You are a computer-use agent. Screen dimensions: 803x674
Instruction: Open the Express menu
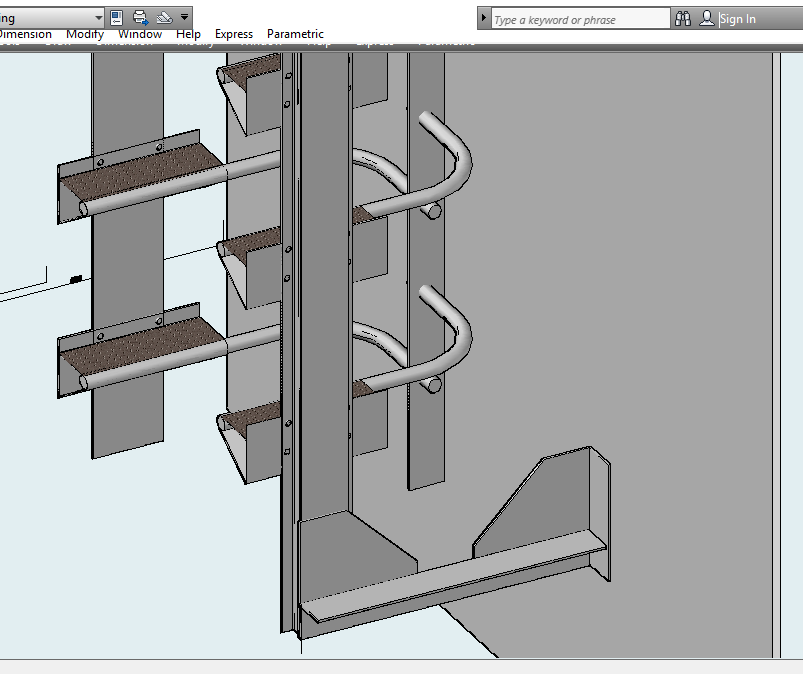pos(234,34)
